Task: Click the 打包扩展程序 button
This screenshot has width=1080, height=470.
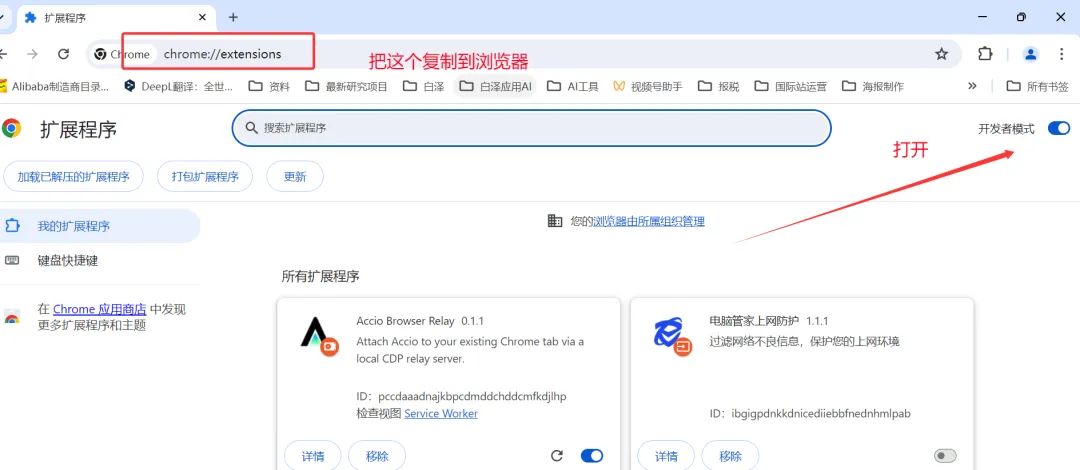Action: click(205, 176)
